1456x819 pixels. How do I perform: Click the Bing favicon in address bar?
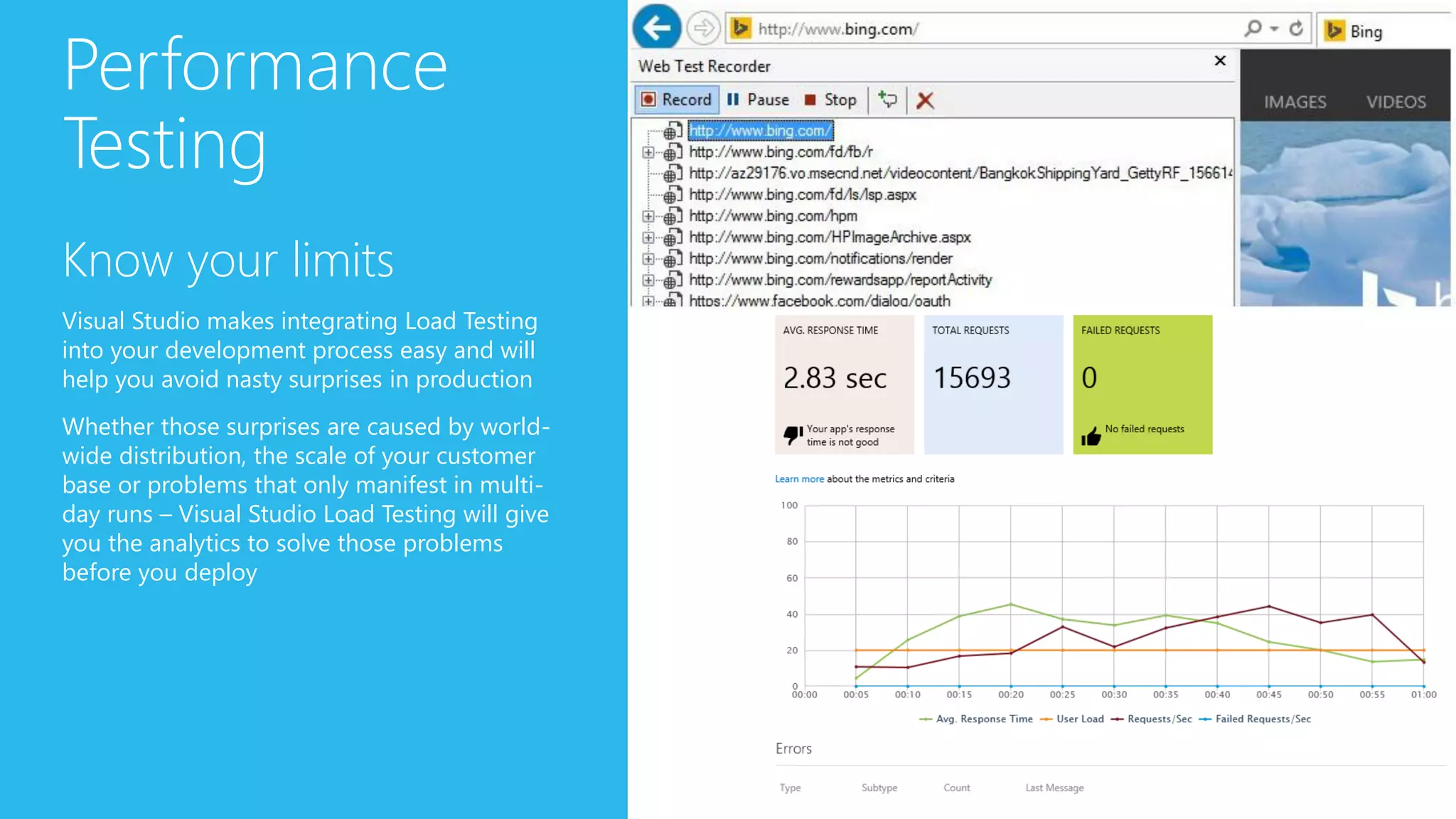[741, 28]
